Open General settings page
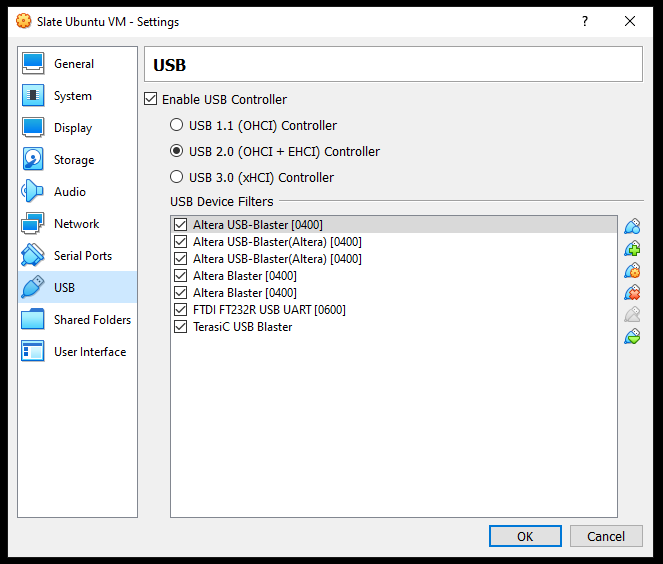 pyautogui.click(x=78, y=63)
